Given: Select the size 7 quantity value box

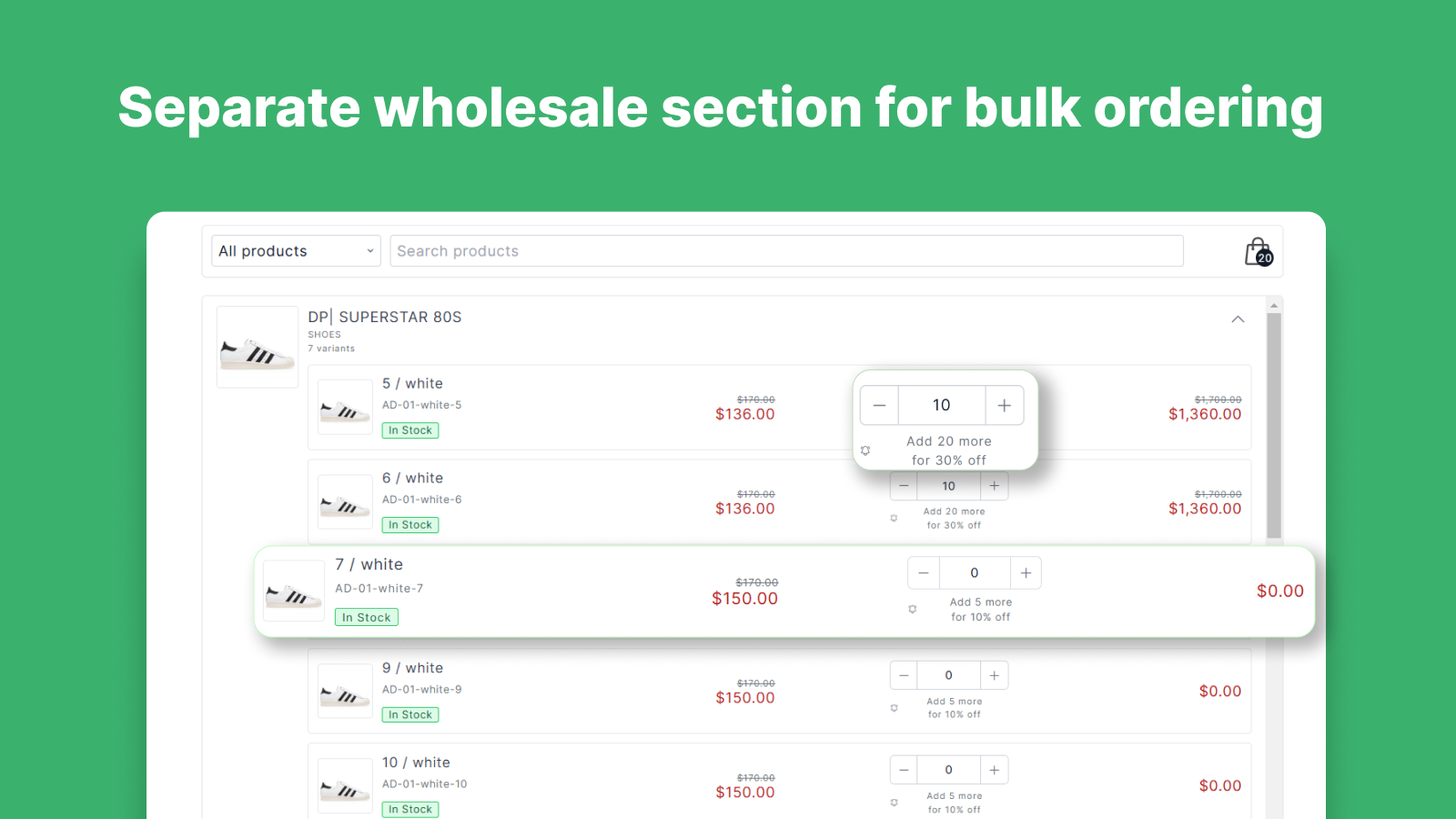Looking at the screenshot, I should click(x=974, y=572).
